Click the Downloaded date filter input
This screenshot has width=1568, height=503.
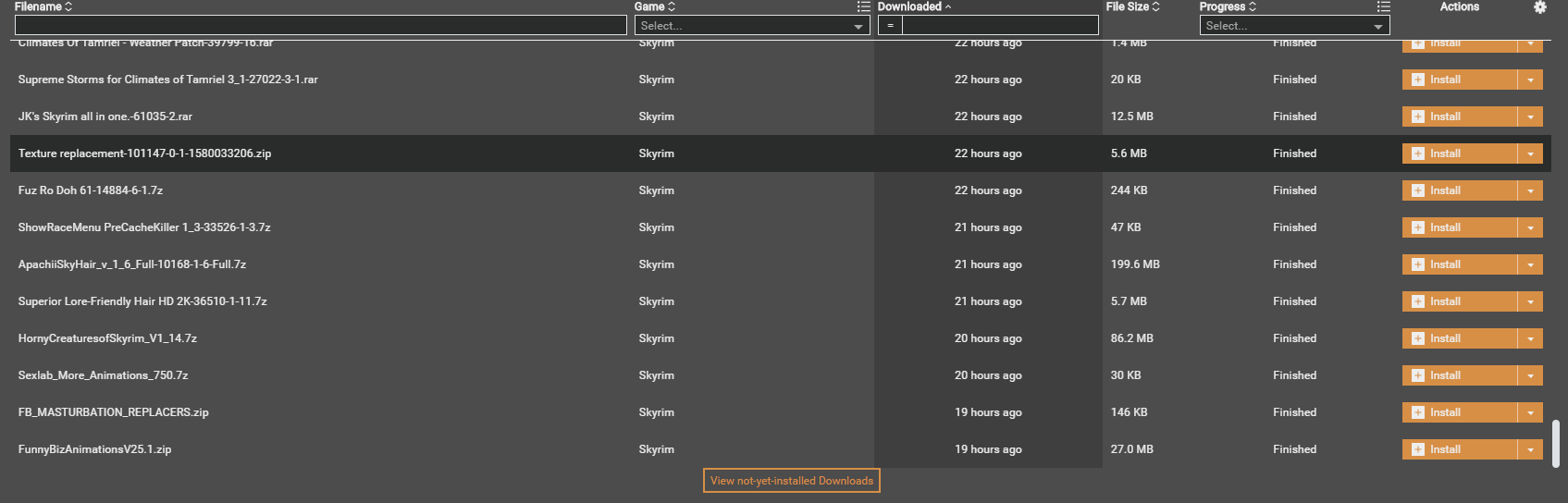pos(1000,25)
